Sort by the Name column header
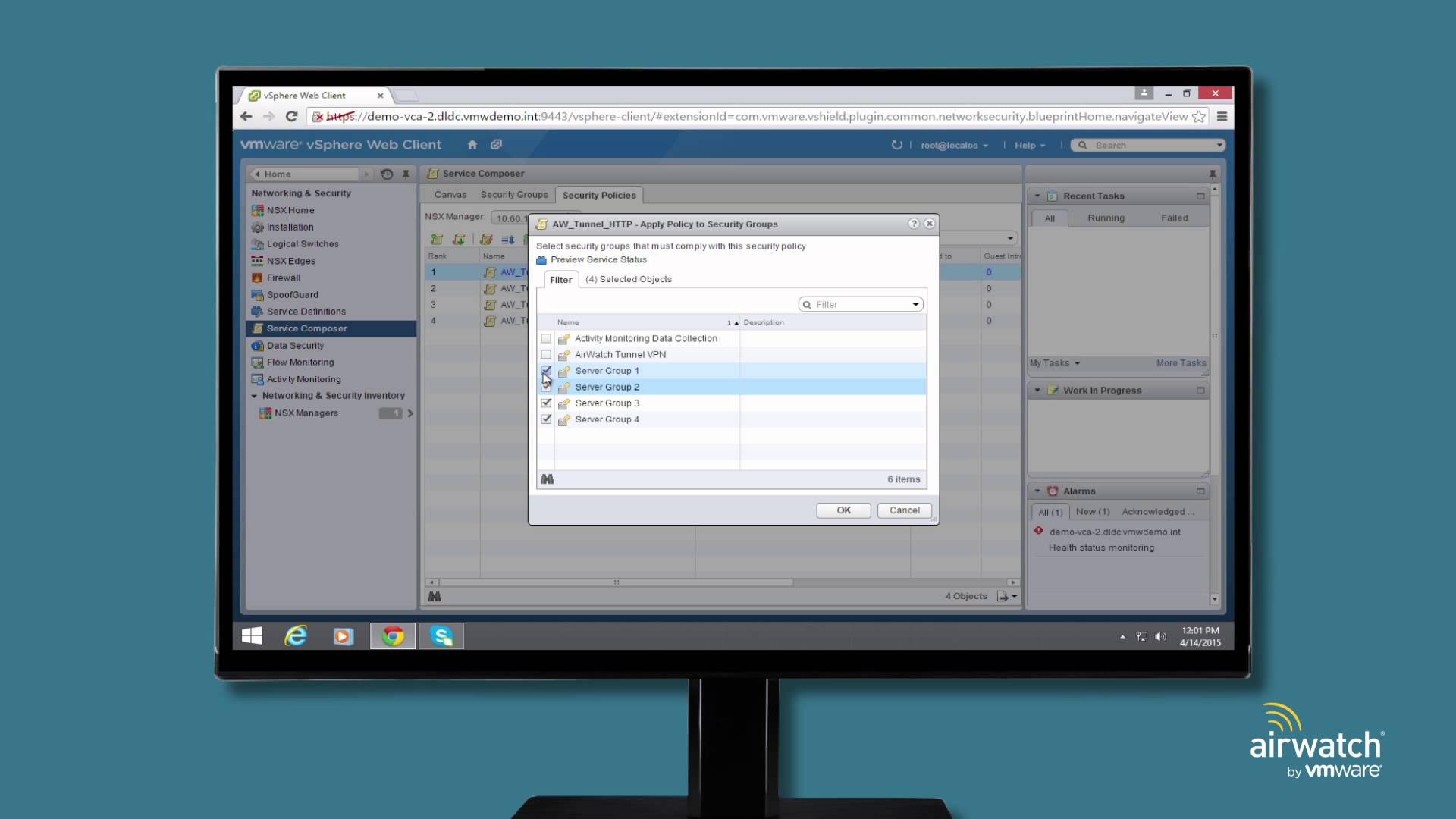1456x819 pixels. (647, 322)
